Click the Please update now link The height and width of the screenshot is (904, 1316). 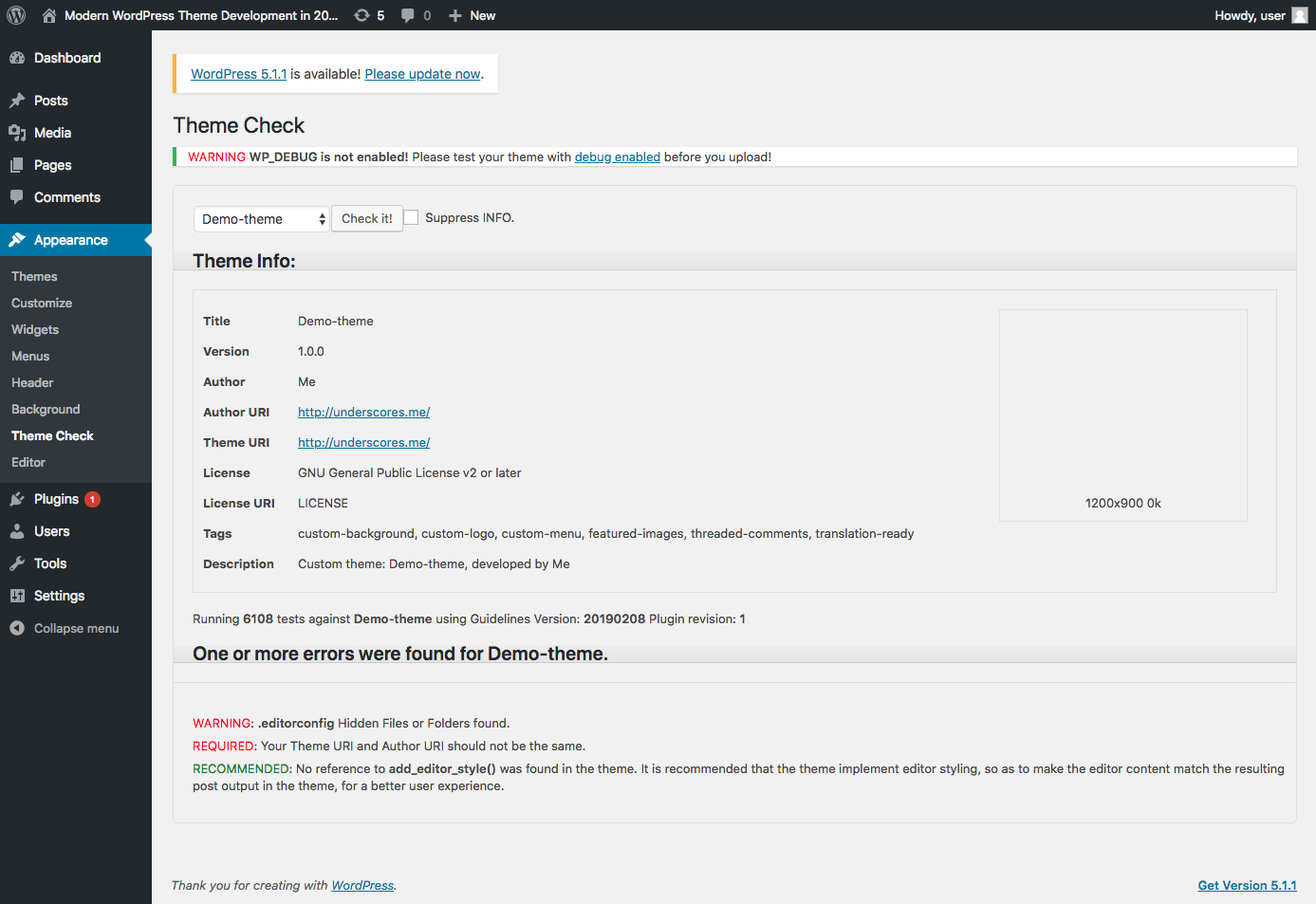[422, 74]
